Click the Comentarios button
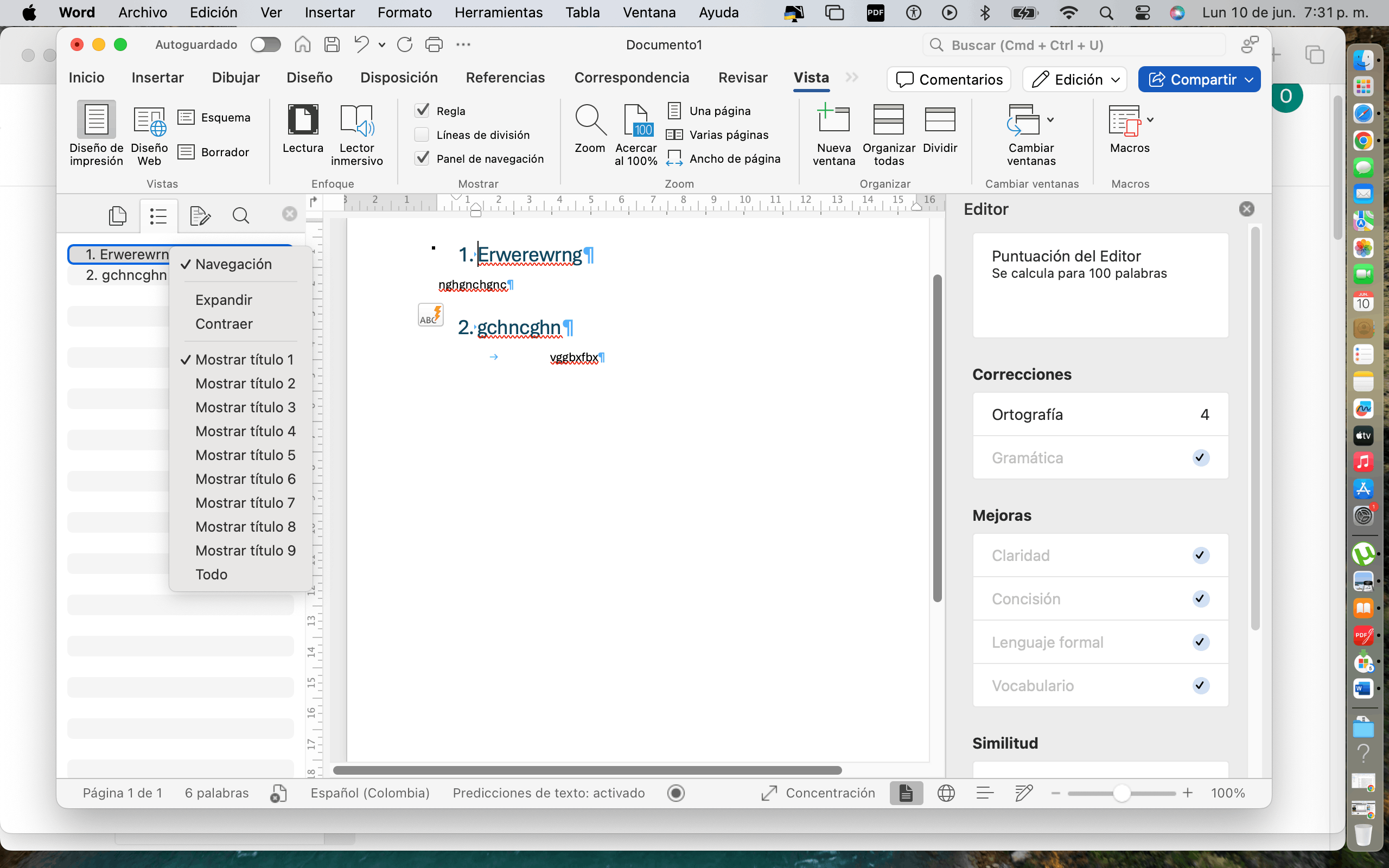Viewport: 1389px width, 868px height. pyautogui.click(x=949, y=79)
